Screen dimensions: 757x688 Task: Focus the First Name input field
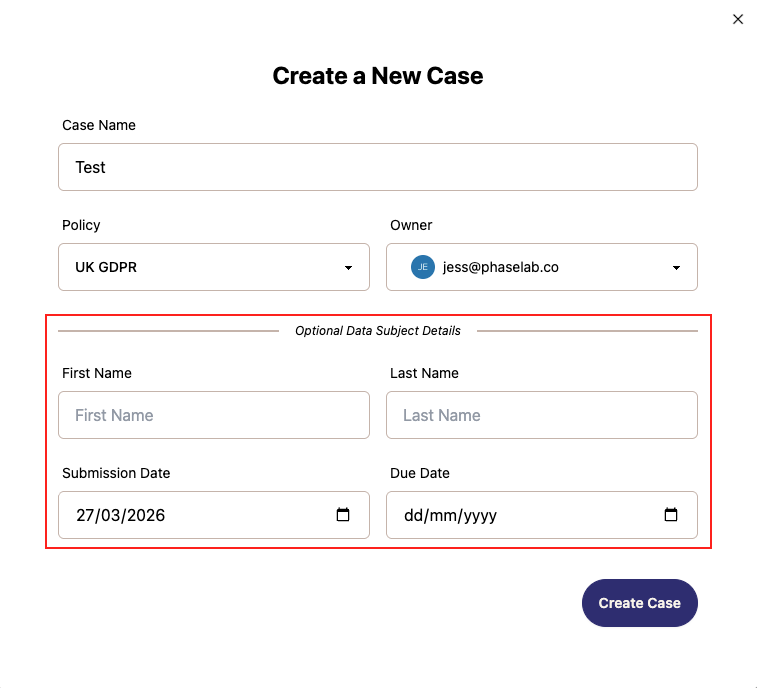[x=214, y=415]
